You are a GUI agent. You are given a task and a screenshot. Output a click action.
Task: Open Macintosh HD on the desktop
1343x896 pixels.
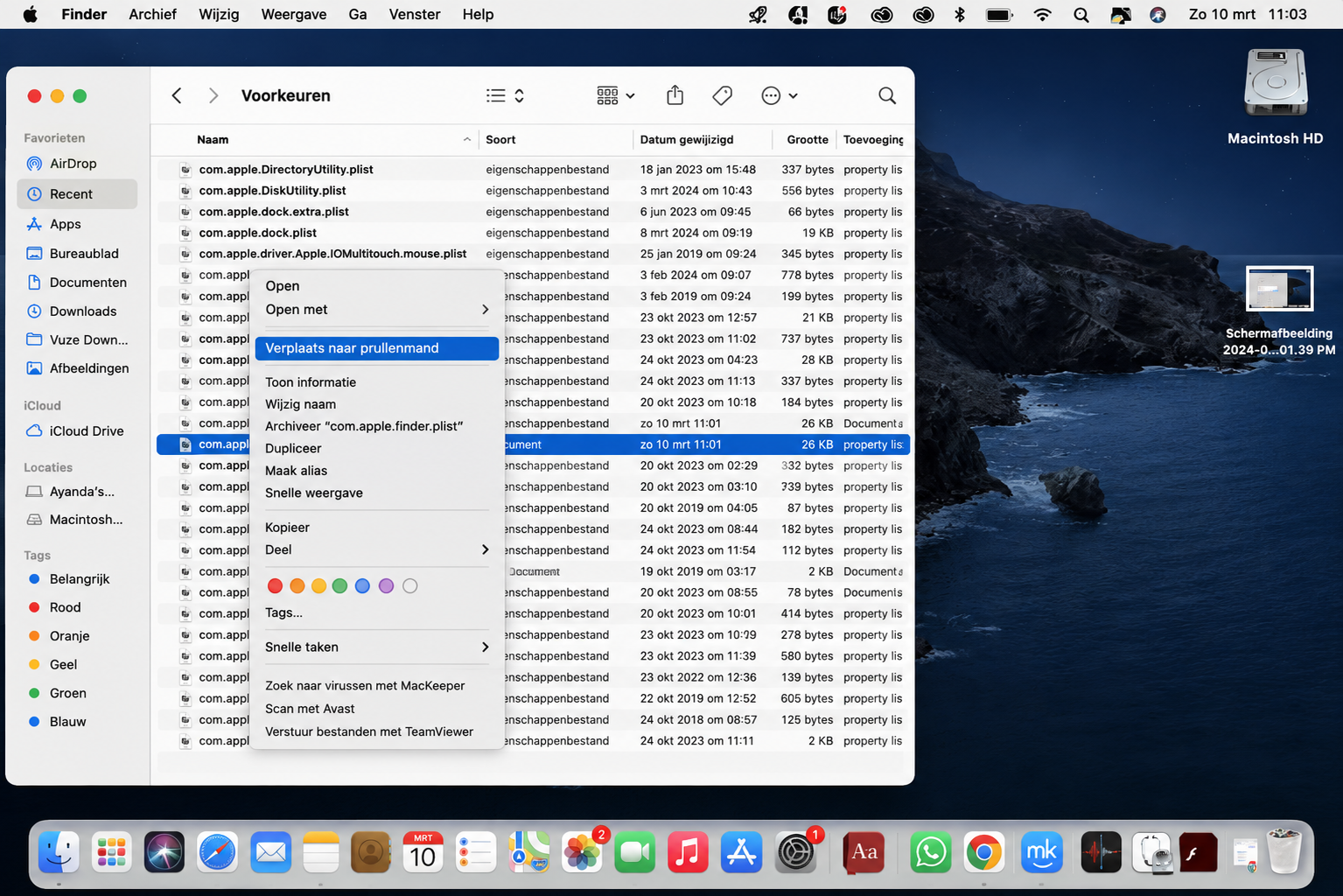coord(1276,96)
